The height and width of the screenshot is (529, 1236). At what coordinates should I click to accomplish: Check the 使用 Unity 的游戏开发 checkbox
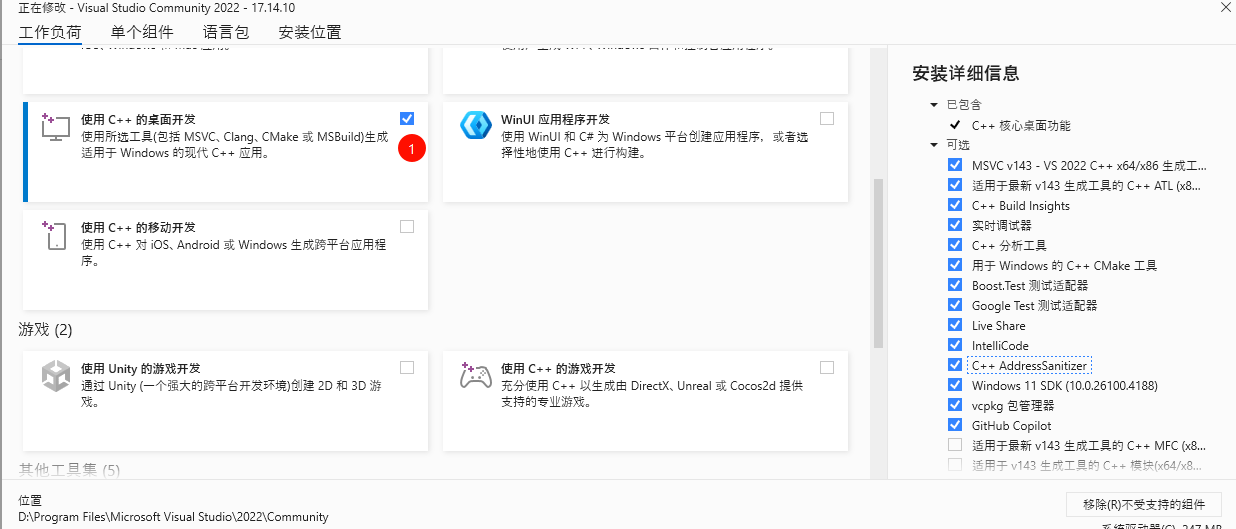coord(407,367)
